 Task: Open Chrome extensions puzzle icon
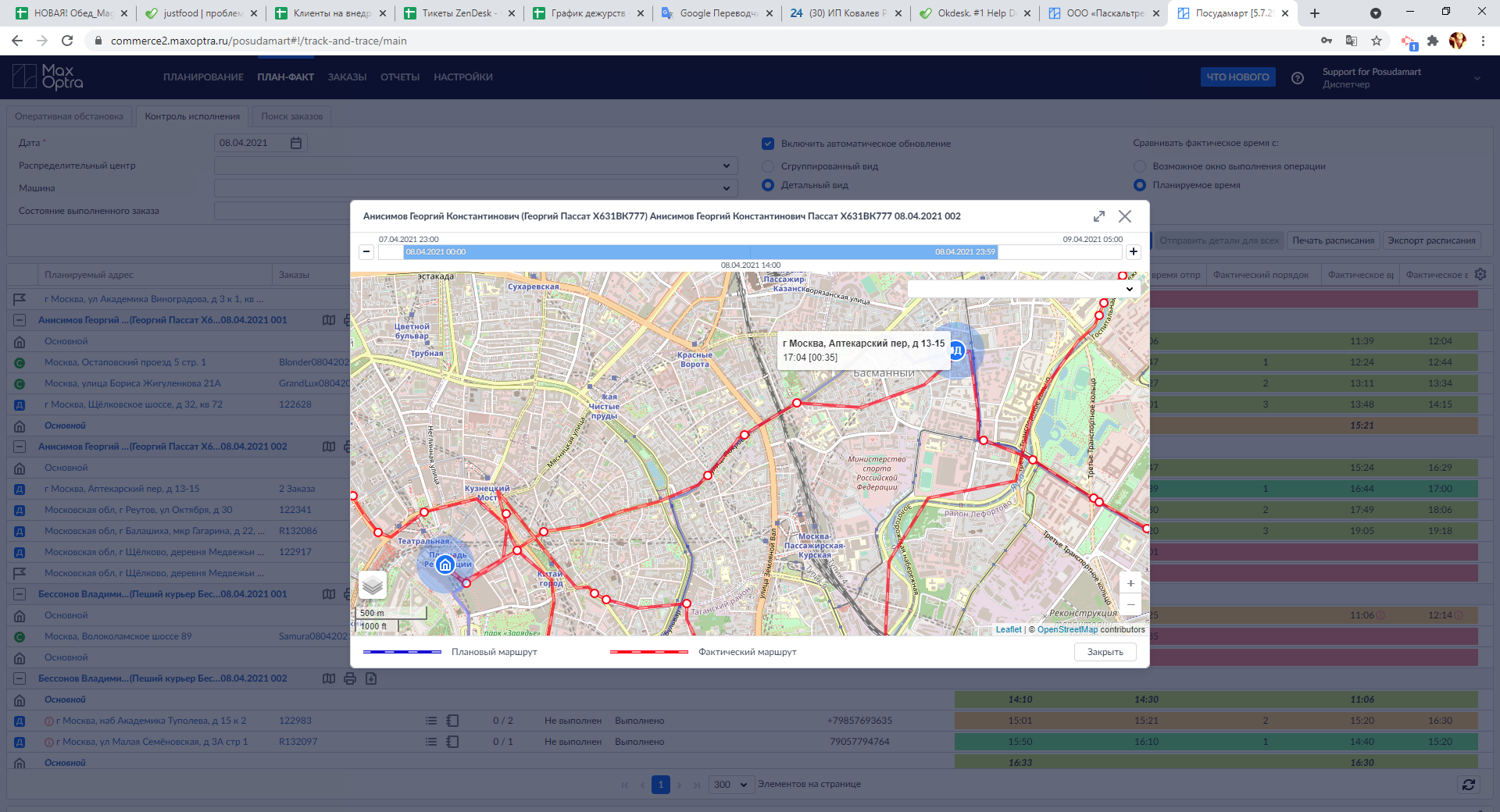(1433, 41)
